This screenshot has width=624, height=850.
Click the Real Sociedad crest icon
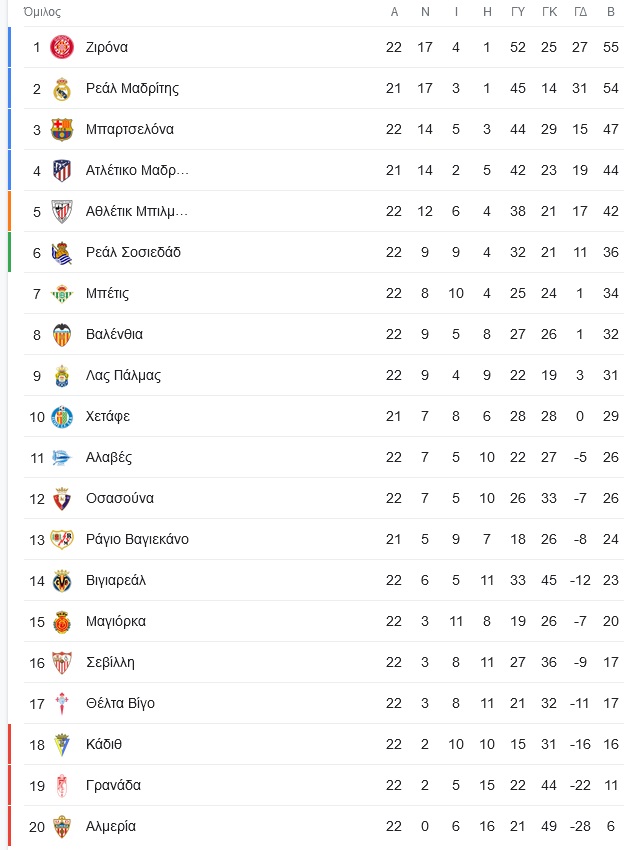(x=62, y=252)
